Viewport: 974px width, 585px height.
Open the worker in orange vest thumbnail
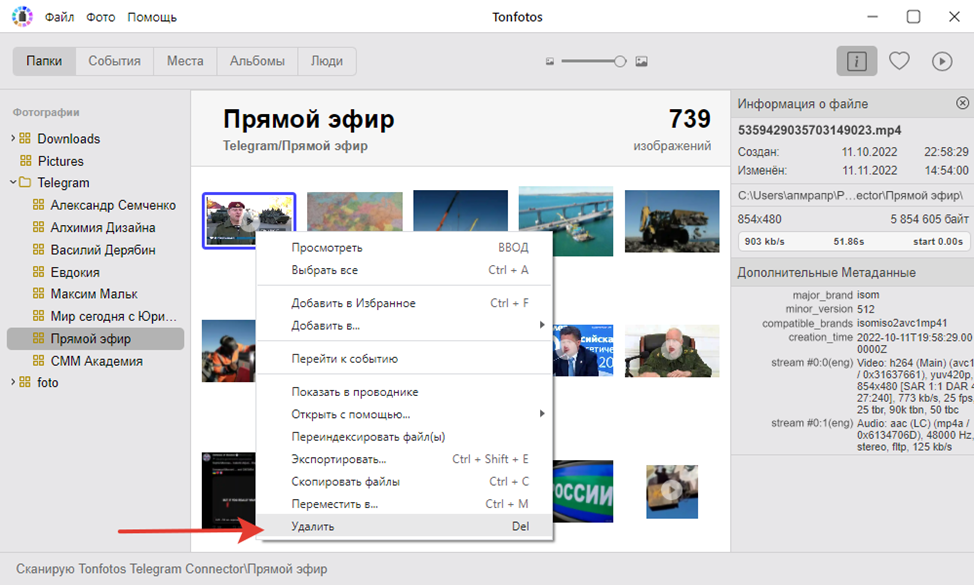point(229,351)
